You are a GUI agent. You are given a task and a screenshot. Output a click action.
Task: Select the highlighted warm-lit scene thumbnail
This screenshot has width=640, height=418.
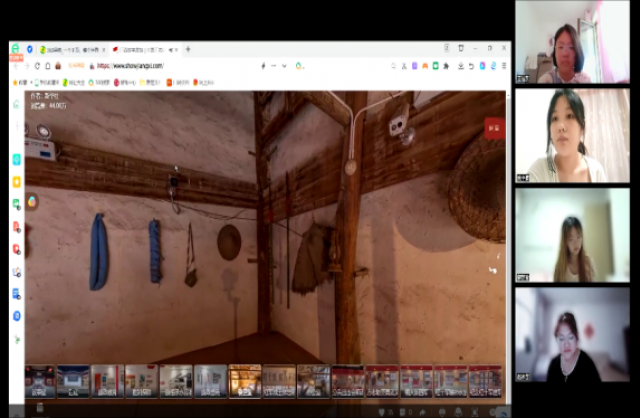244,382
